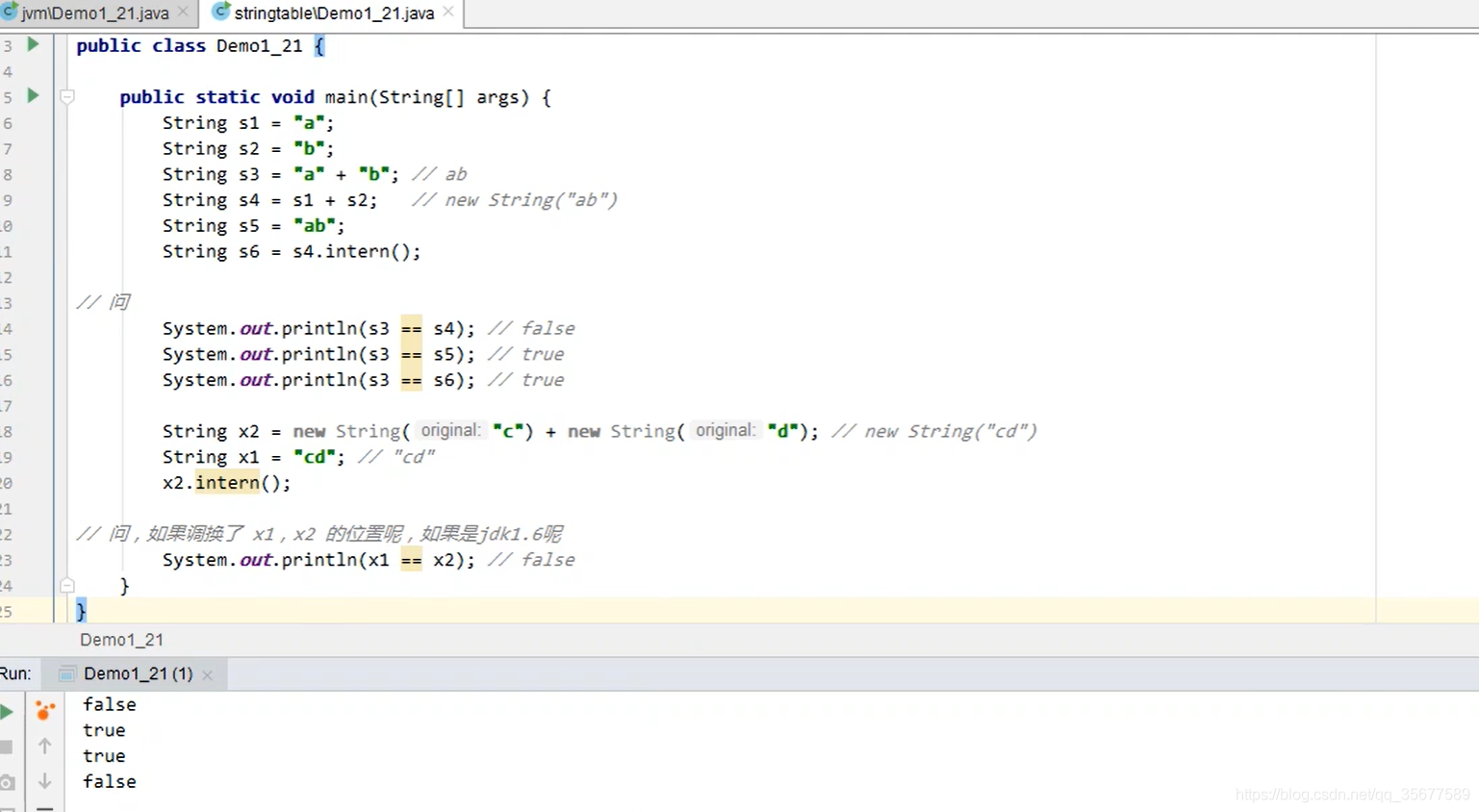Viewport: 1479px width, 812px height.
Task: Click the orange Java process indicator icon
Action: pos(44,710)
